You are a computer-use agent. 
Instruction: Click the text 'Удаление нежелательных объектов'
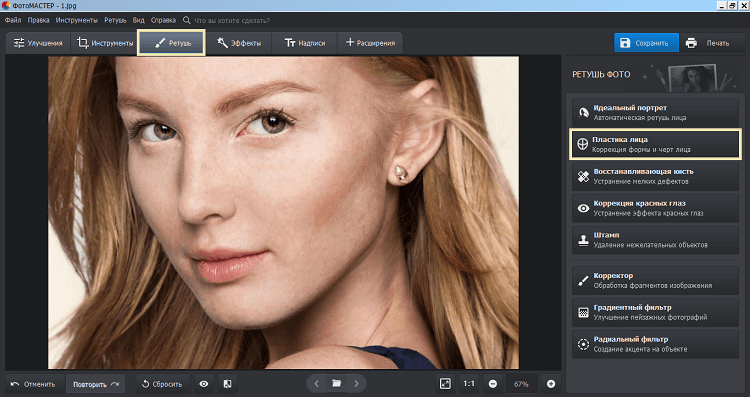[651, 245]
